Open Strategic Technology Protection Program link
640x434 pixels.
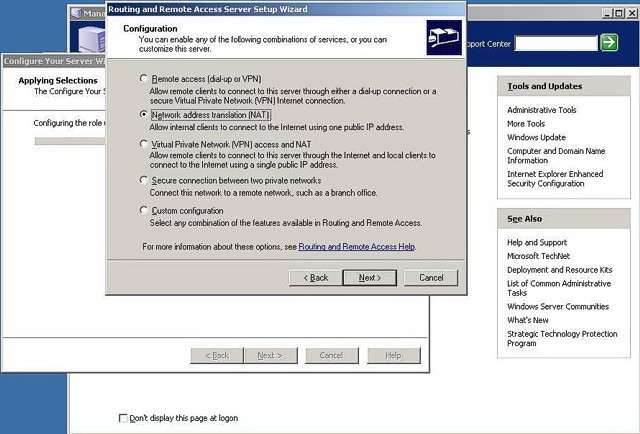pyautogui.click(x=562, y=338)
